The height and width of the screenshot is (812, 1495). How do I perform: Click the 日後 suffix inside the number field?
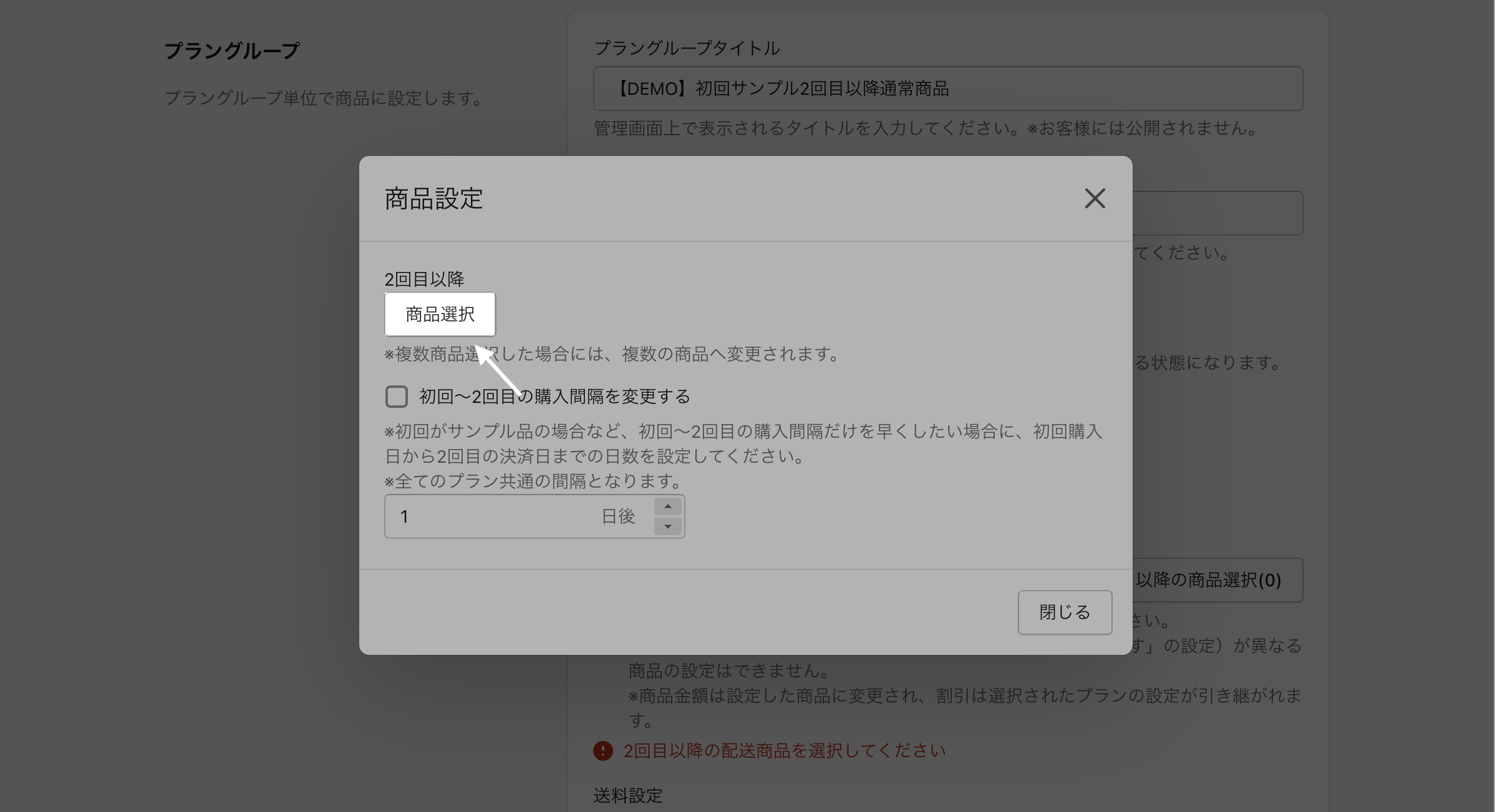click(x=617, y=516)
